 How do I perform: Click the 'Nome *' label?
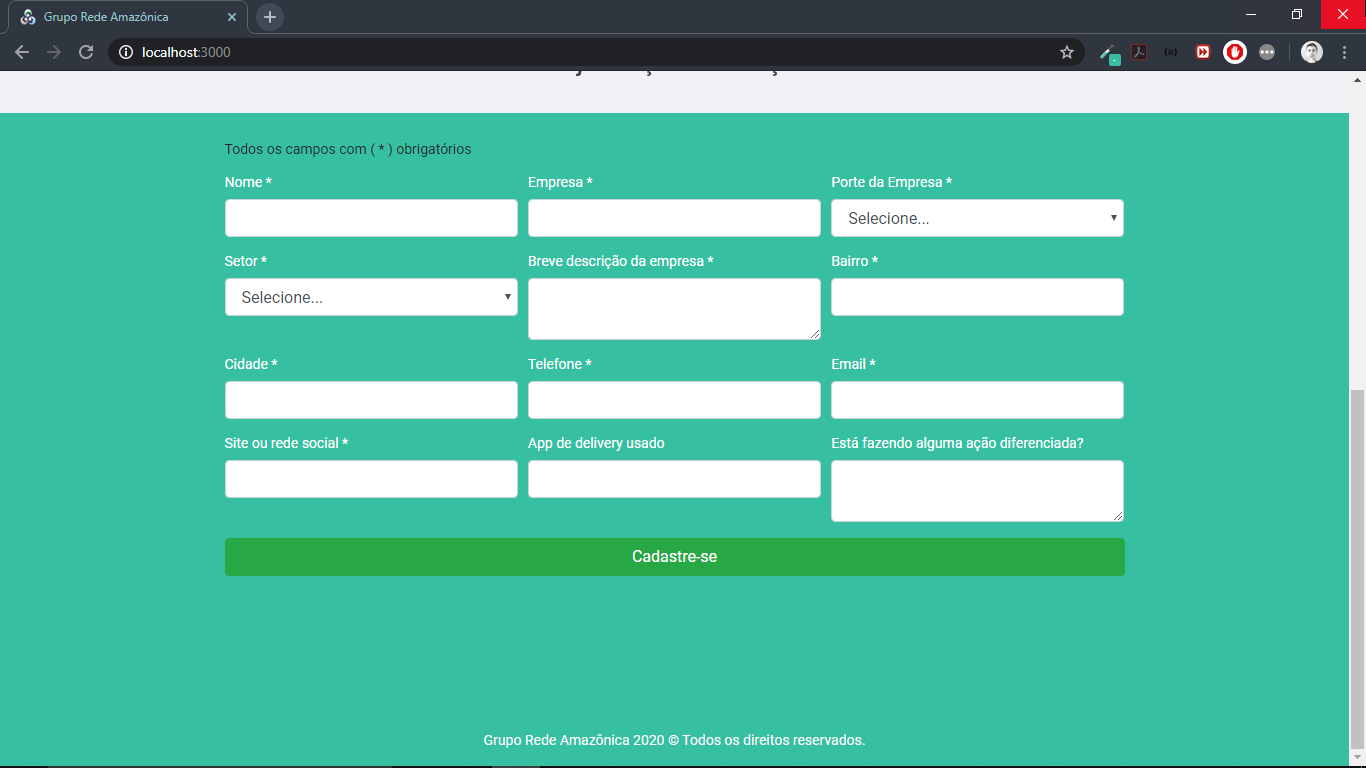point(248,182)
